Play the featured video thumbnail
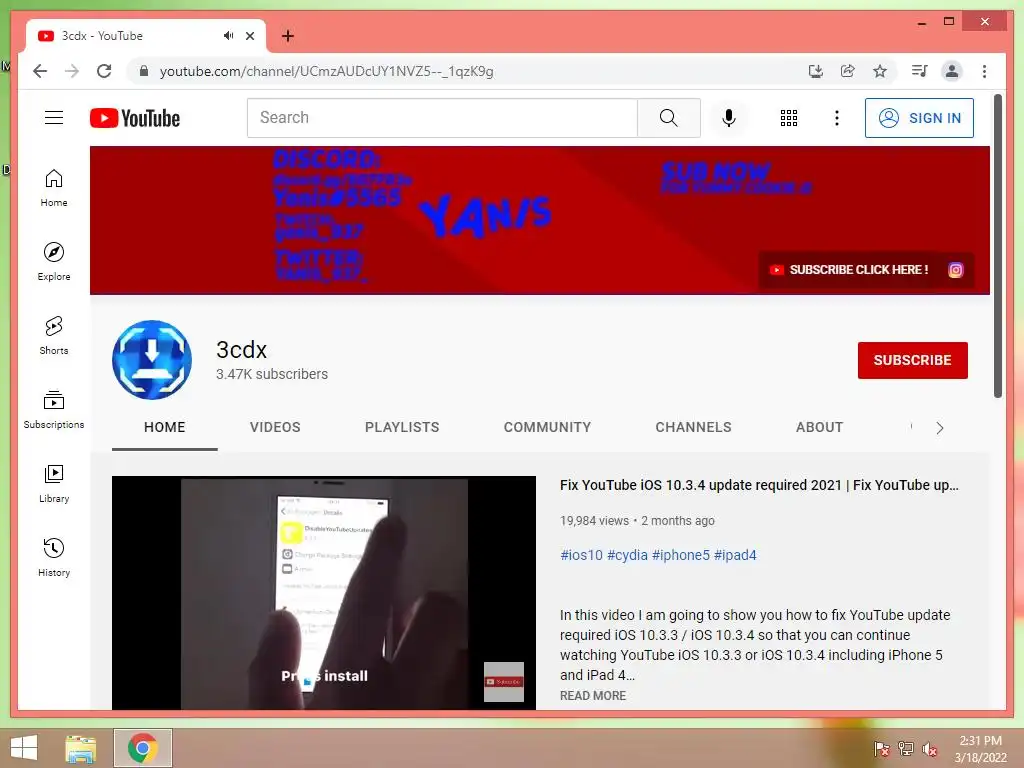 (324, 592)
